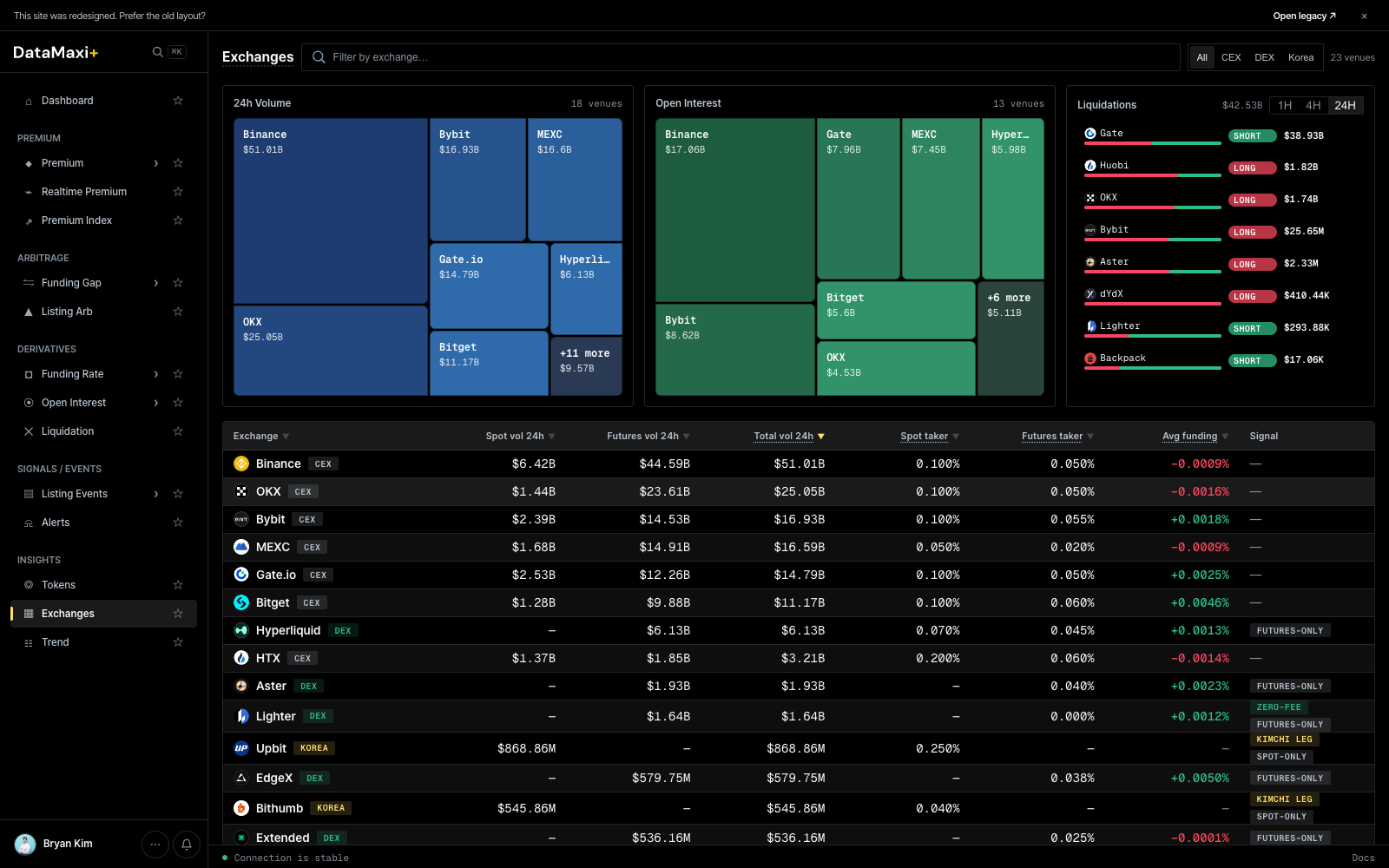
Task: Click the Binance logo in table
Action: coord(241,464)
